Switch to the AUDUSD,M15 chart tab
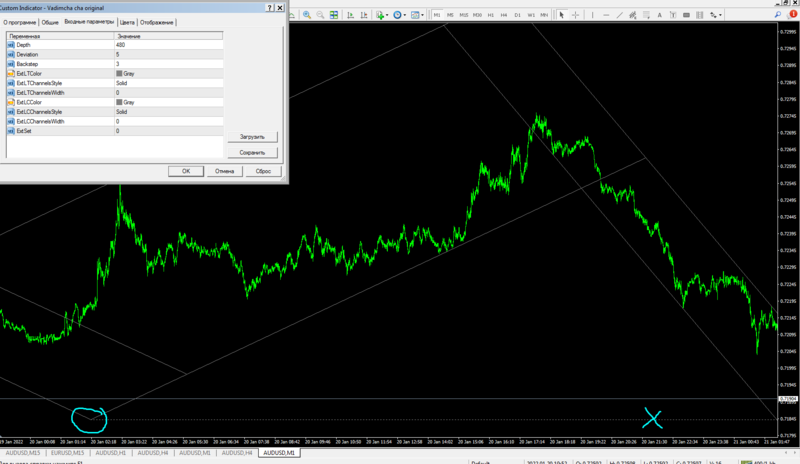This screenshot has height=464, width=800. click(22, 453)
